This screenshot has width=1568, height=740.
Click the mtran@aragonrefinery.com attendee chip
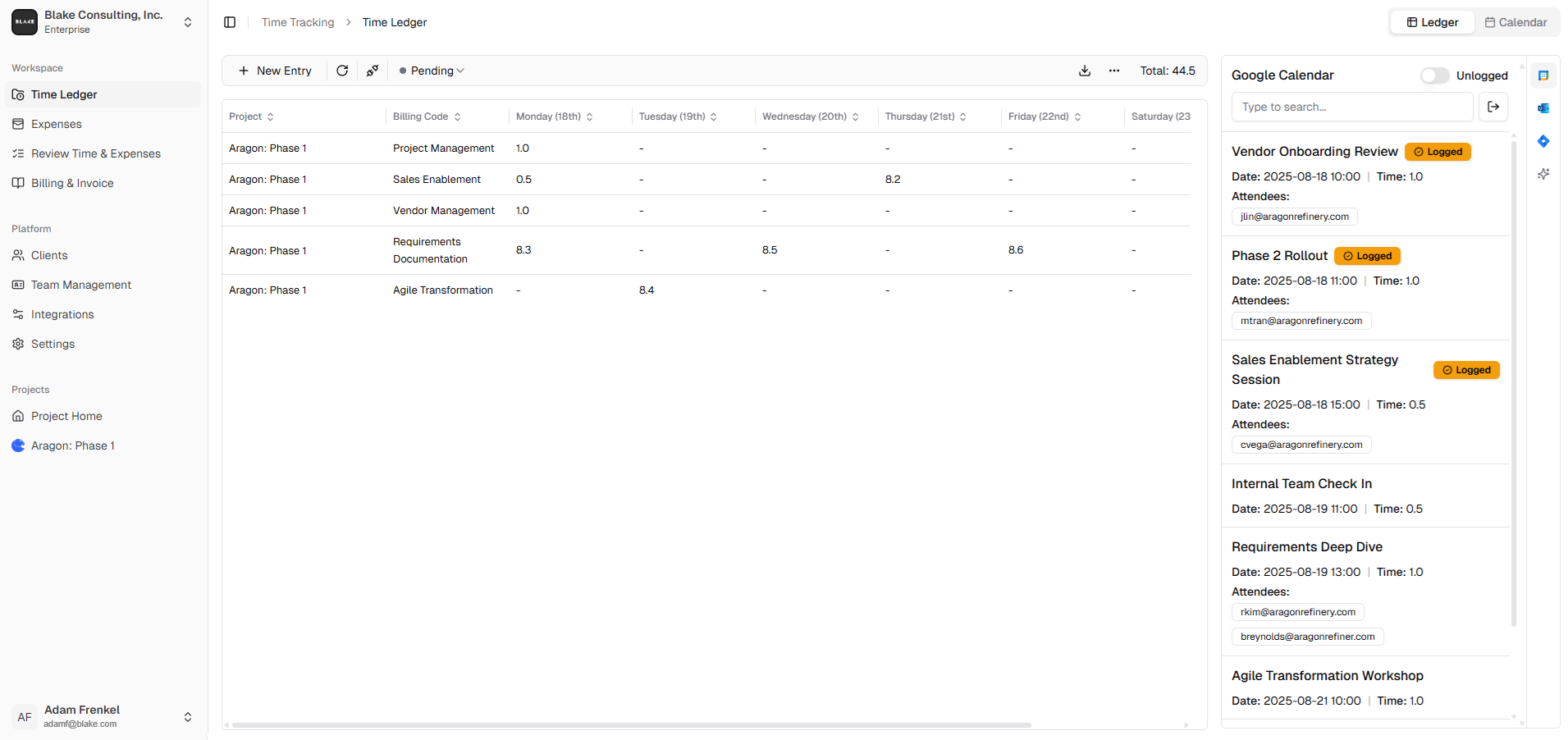[x=1301, y=321]
